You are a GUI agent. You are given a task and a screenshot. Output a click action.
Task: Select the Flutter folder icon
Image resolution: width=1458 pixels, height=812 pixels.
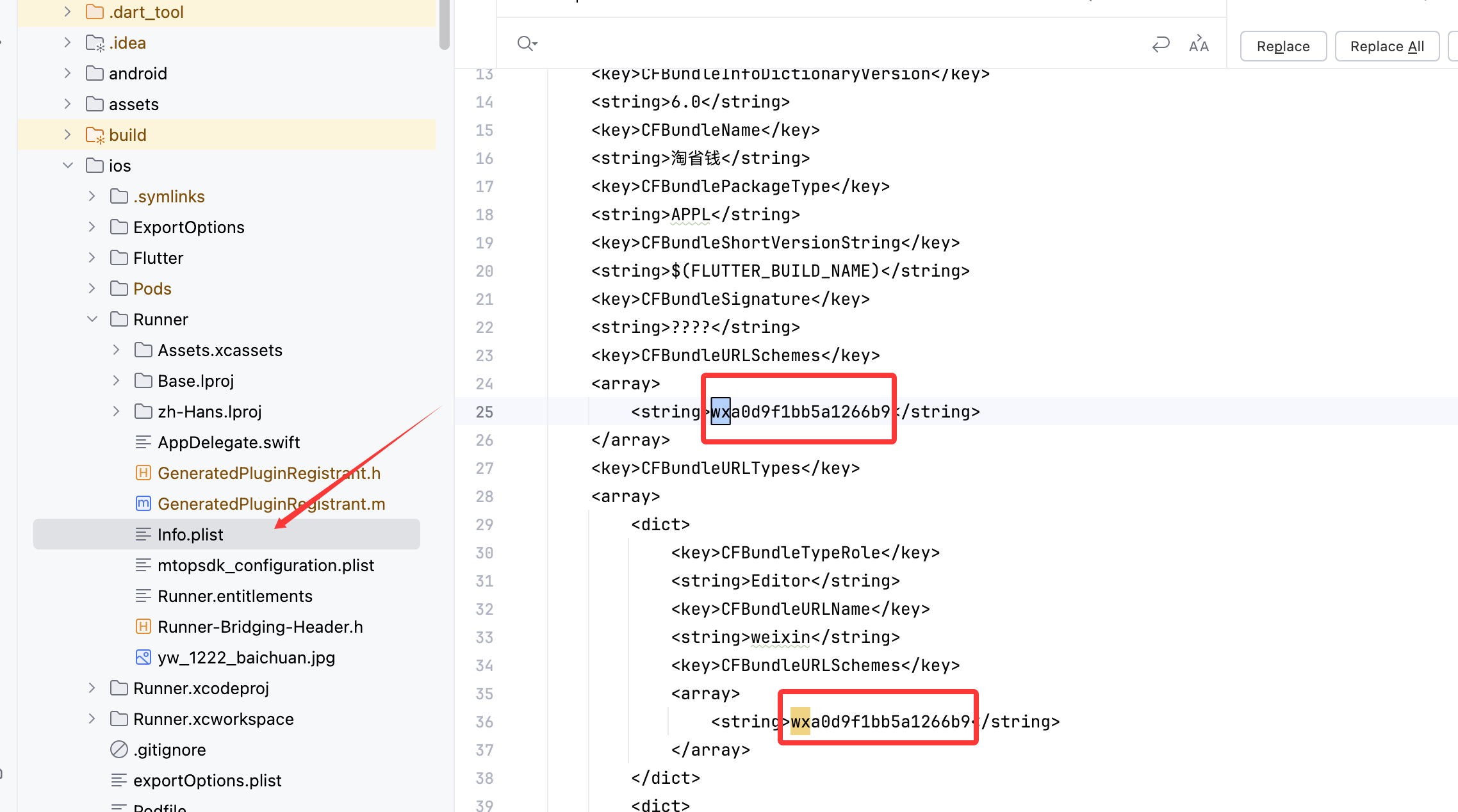[119, 257]
